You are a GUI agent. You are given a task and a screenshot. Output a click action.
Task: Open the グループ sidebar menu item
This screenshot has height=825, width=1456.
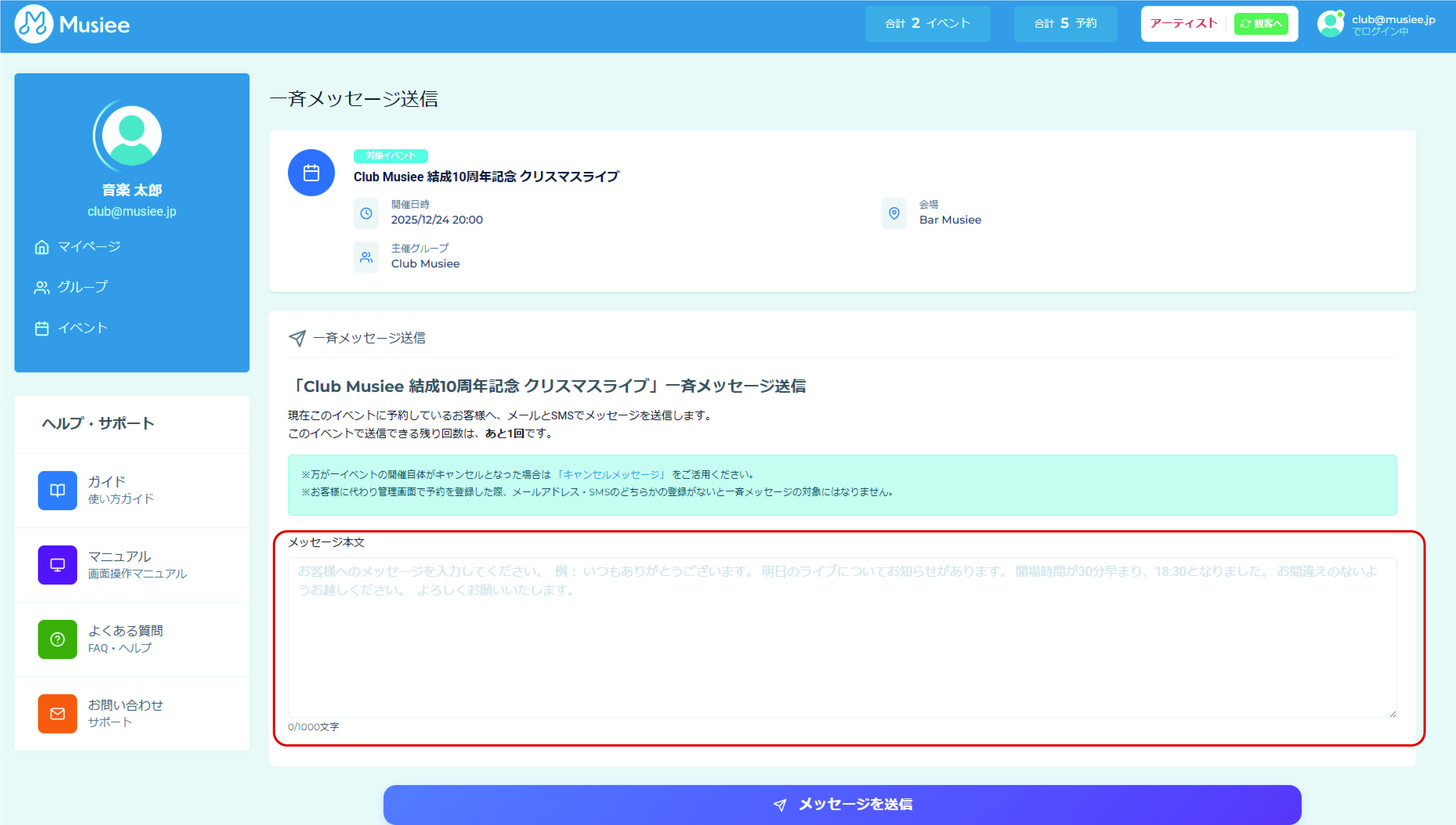pos(81,287)
